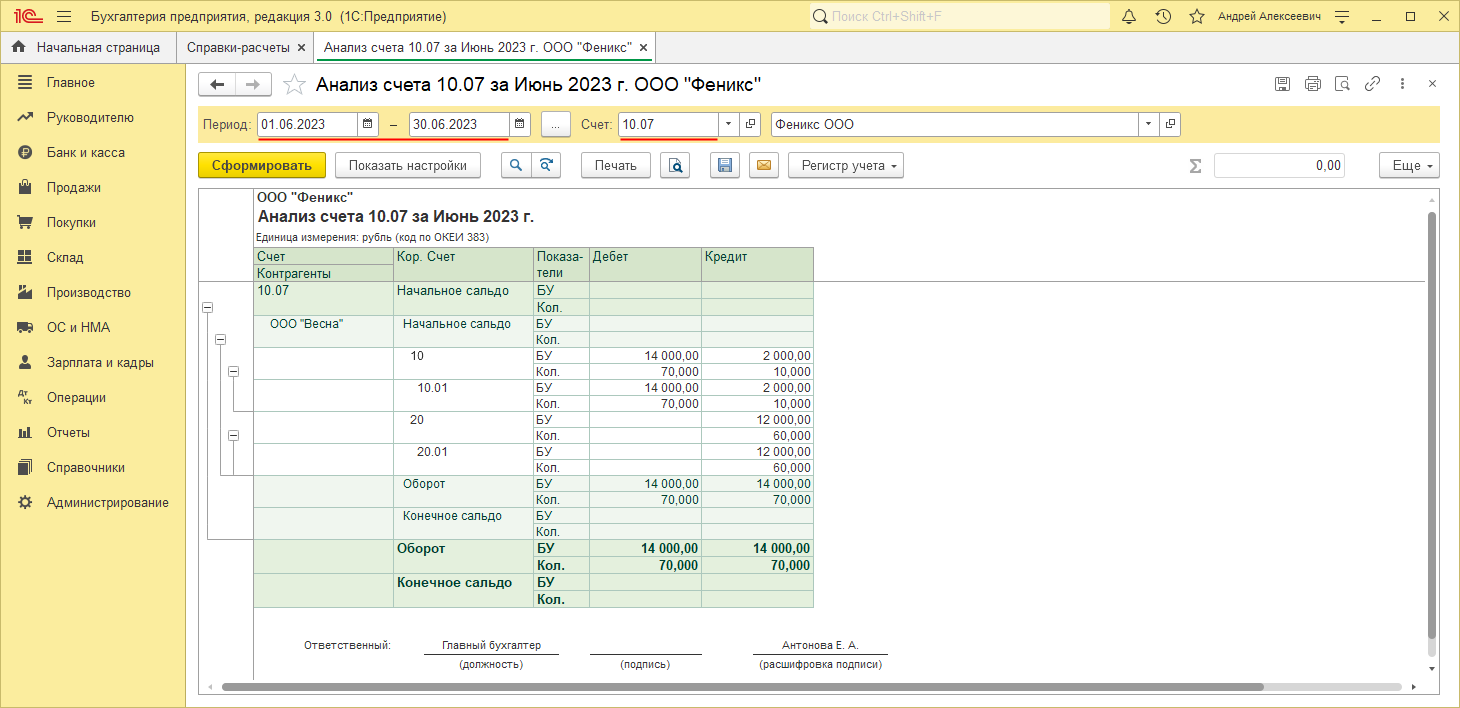Screen dimensions: 1460x708
Task: Open the Банк и касса section
Action: pyautogui.click(x=85, y=153)
